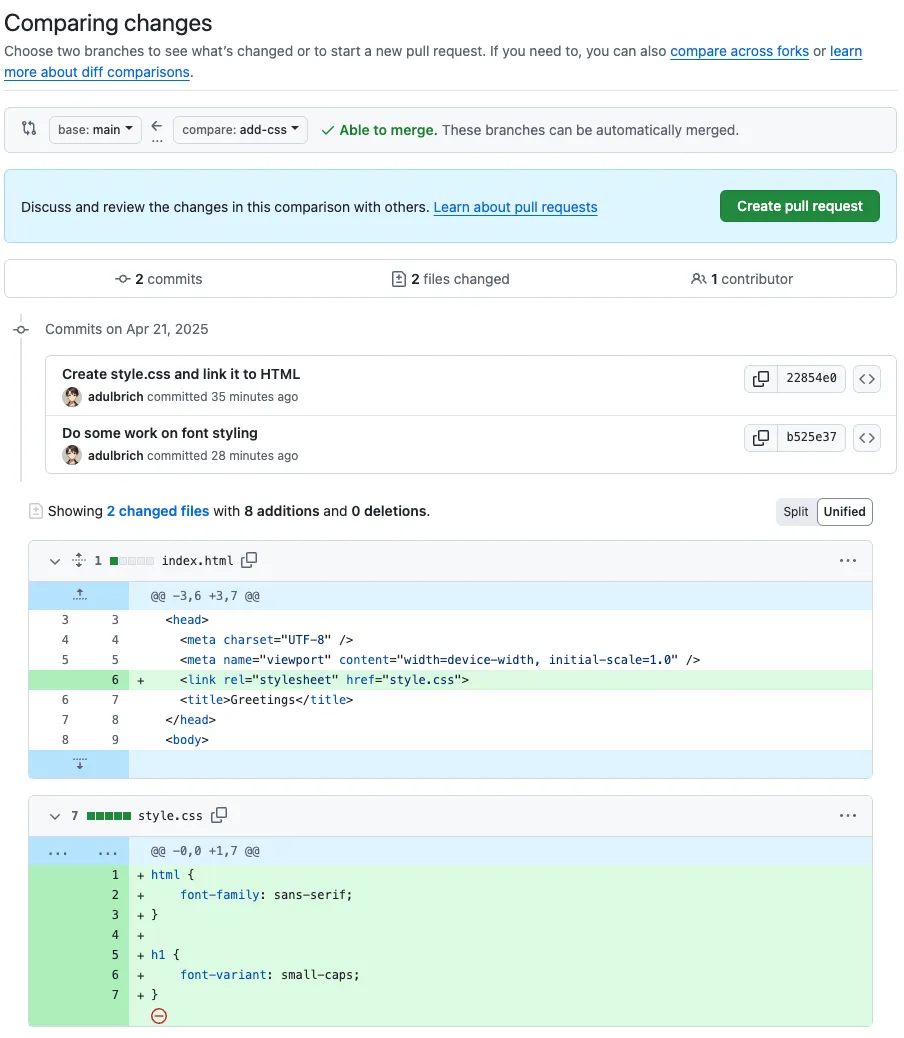Viewport: 904px width, 1038px height.
Task: Browse repository at commit b525e37
Action: 867,438
